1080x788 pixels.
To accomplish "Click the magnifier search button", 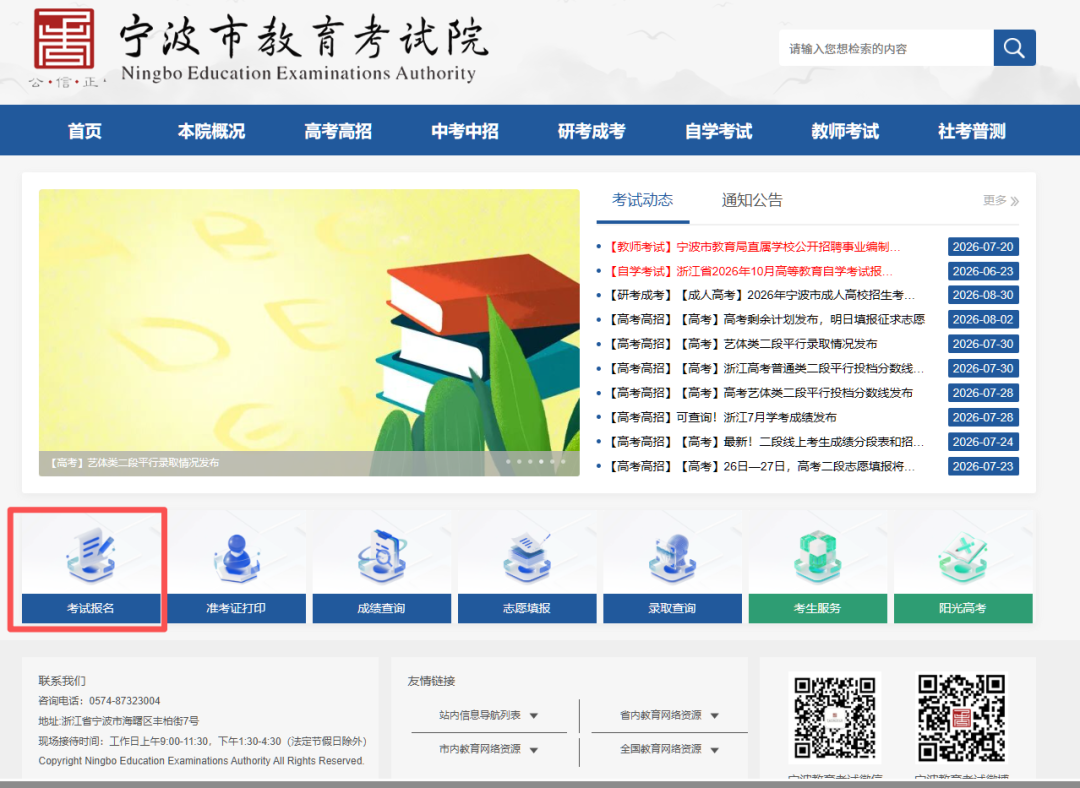I will pos(1014,48).
